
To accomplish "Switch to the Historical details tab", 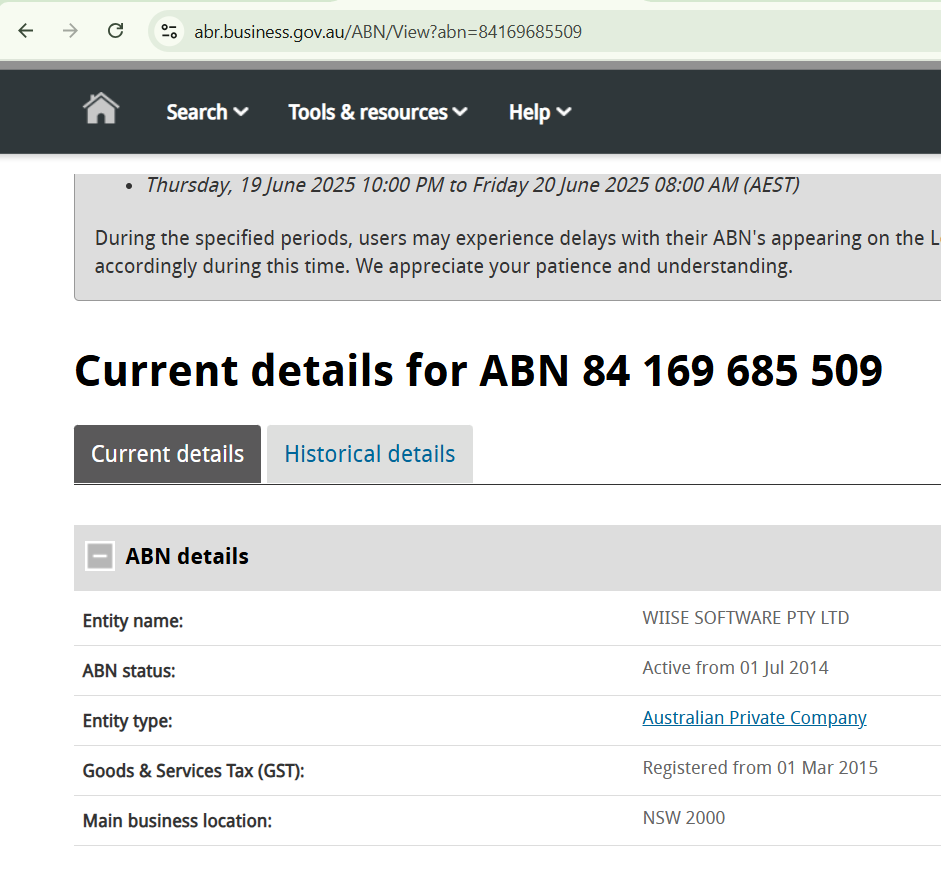I will click(369, 453).
